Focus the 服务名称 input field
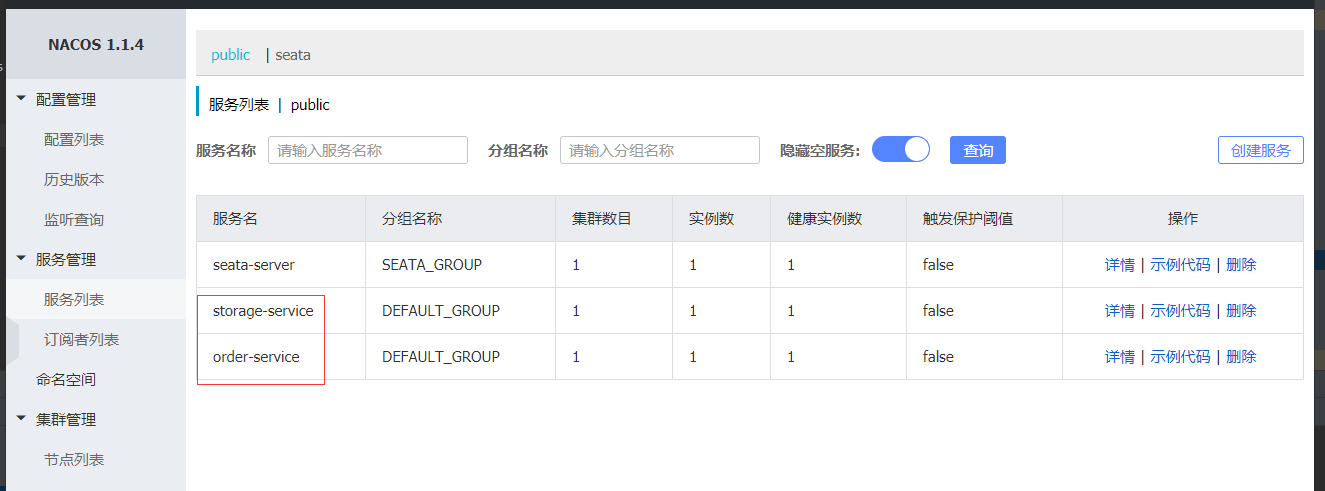 (x=368, y=150)
